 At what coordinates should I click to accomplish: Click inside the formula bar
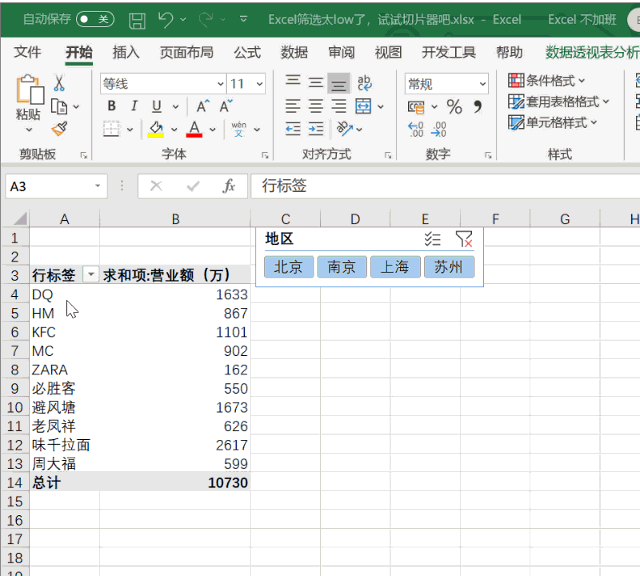pos(445,186)
